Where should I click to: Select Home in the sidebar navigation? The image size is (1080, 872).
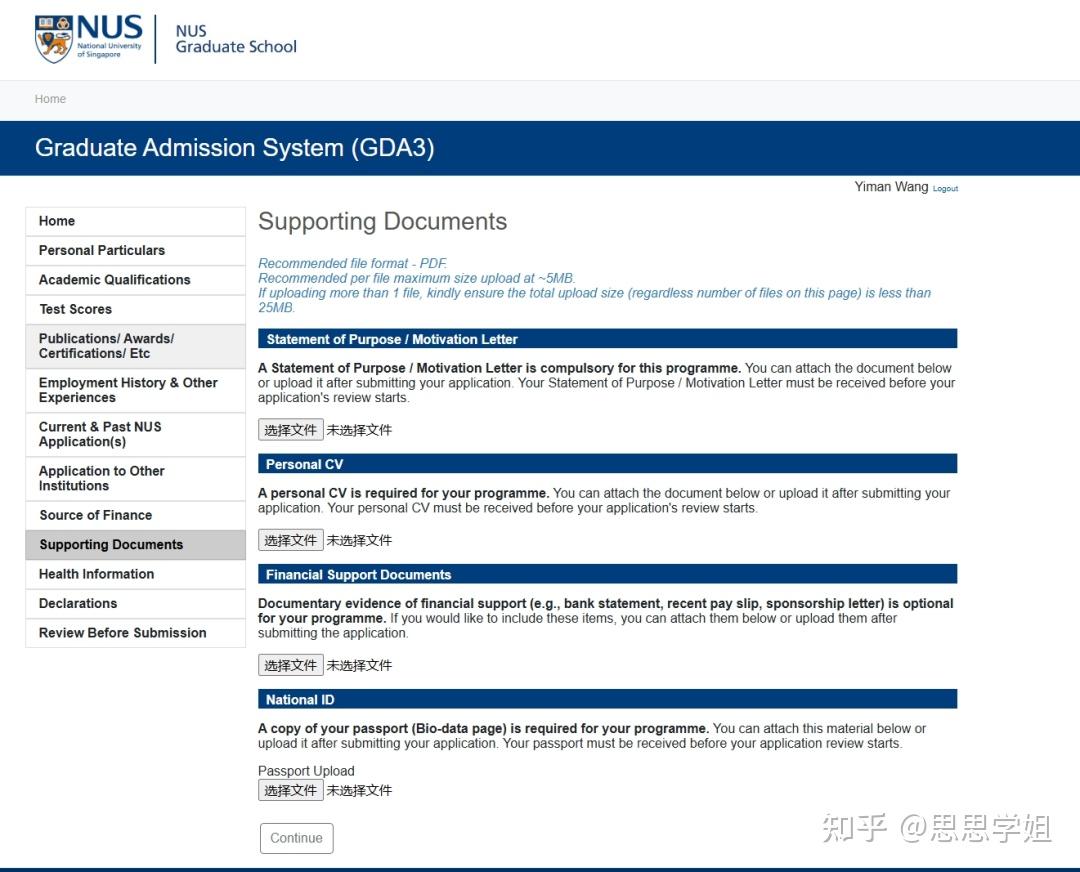tap(57, 221)
